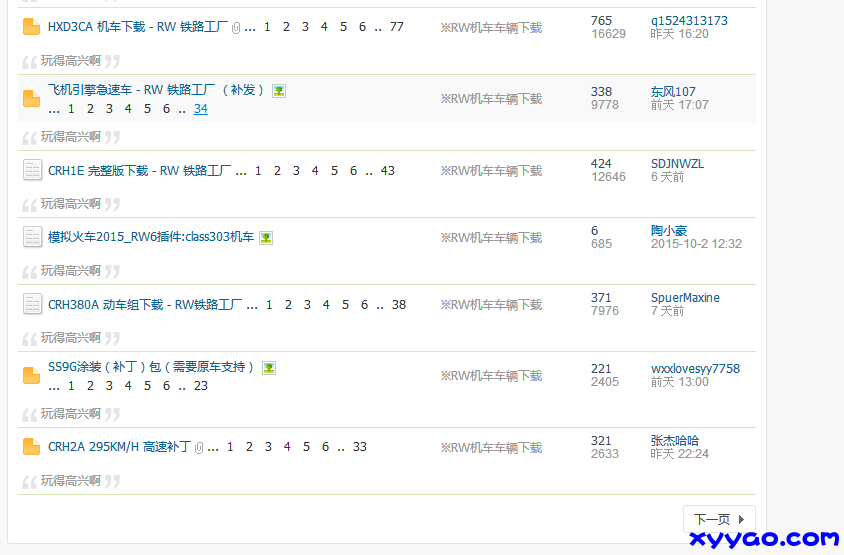Open ※RW机车车辆下载 forum in CRH1E row
Viewport: 844px width, 555px height.
click(491, 171)
